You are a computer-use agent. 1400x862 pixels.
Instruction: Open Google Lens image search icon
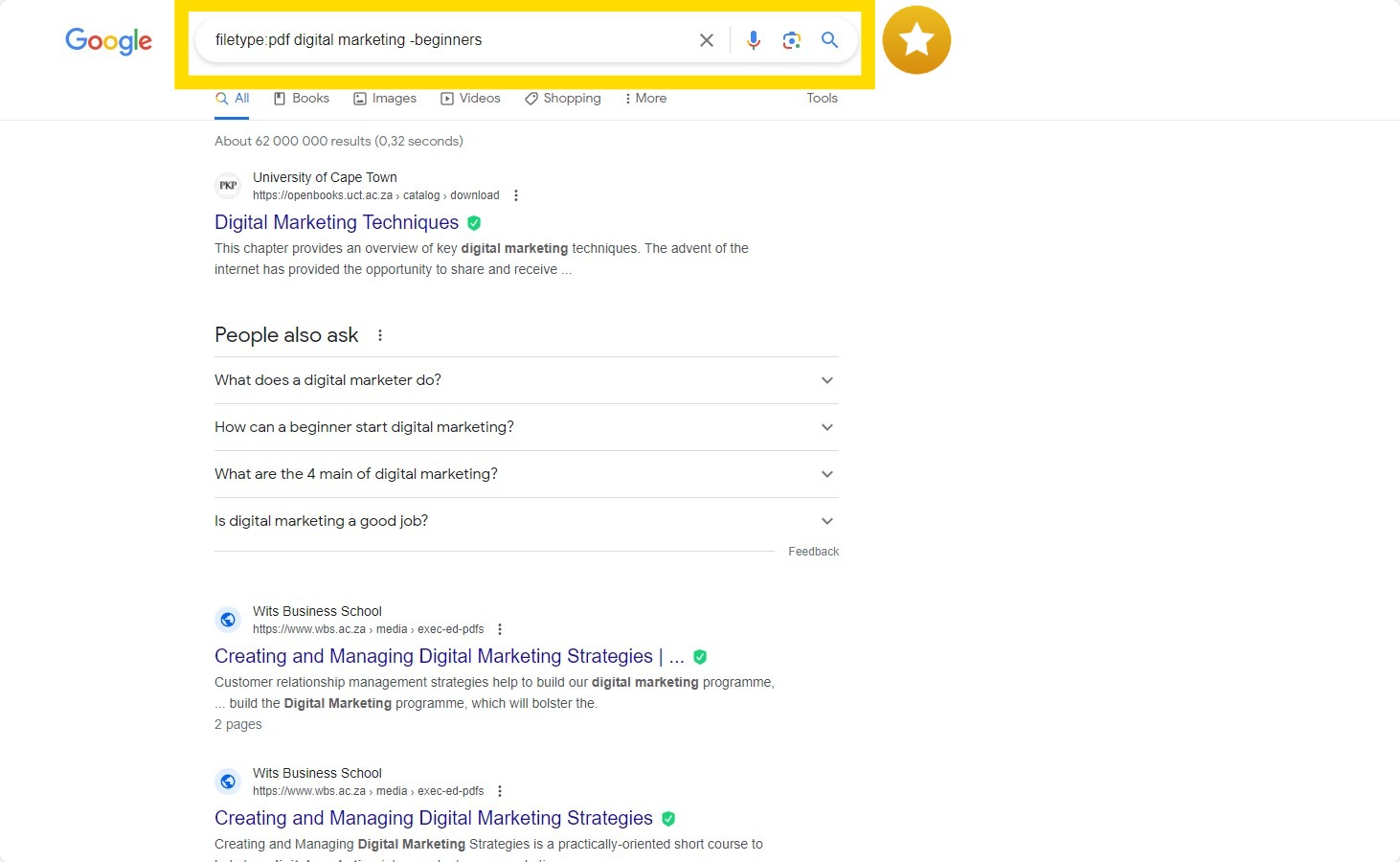[791, 40]
